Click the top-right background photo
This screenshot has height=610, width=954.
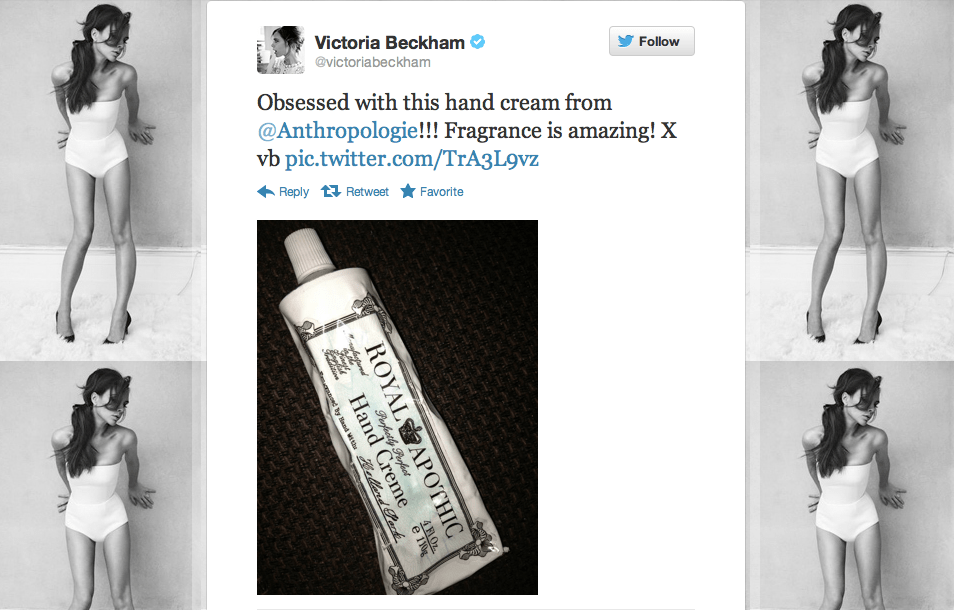850,180
